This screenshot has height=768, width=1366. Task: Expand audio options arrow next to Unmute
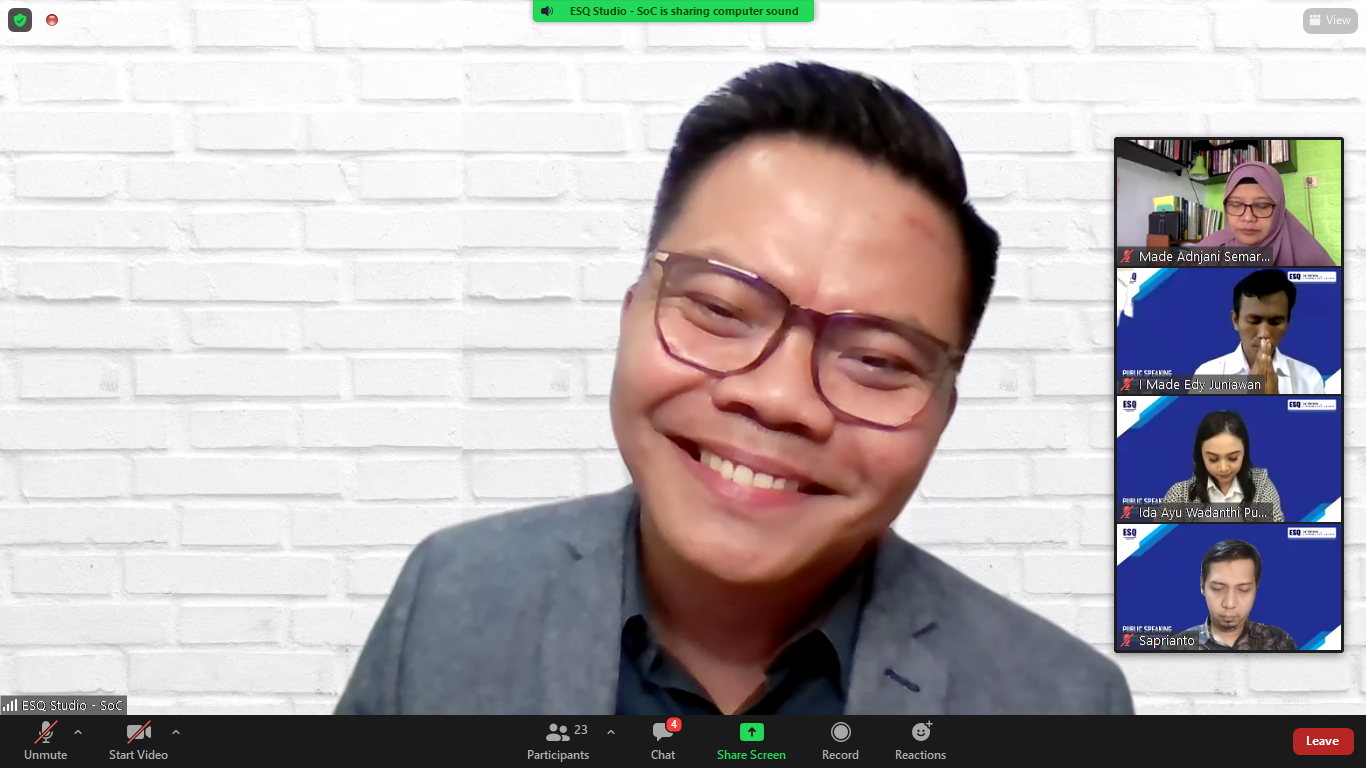pyautogui.click(x=78, y=732)
